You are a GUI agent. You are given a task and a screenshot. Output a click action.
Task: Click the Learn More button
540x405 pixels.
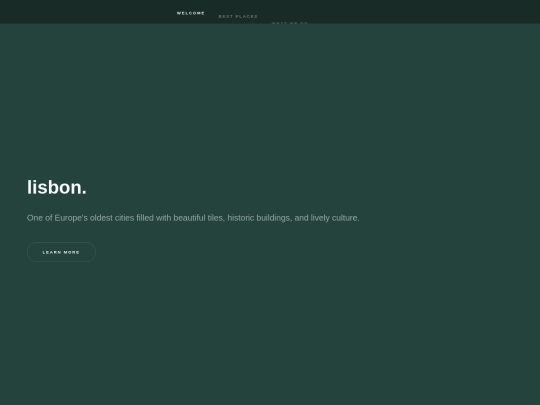(61, 252)
